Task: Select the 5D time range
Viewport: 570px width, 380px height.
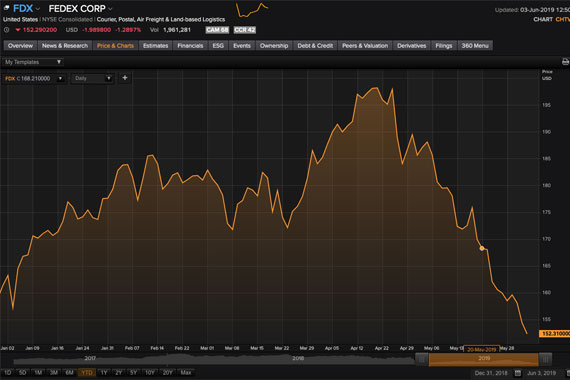Action: pos(23,373)
